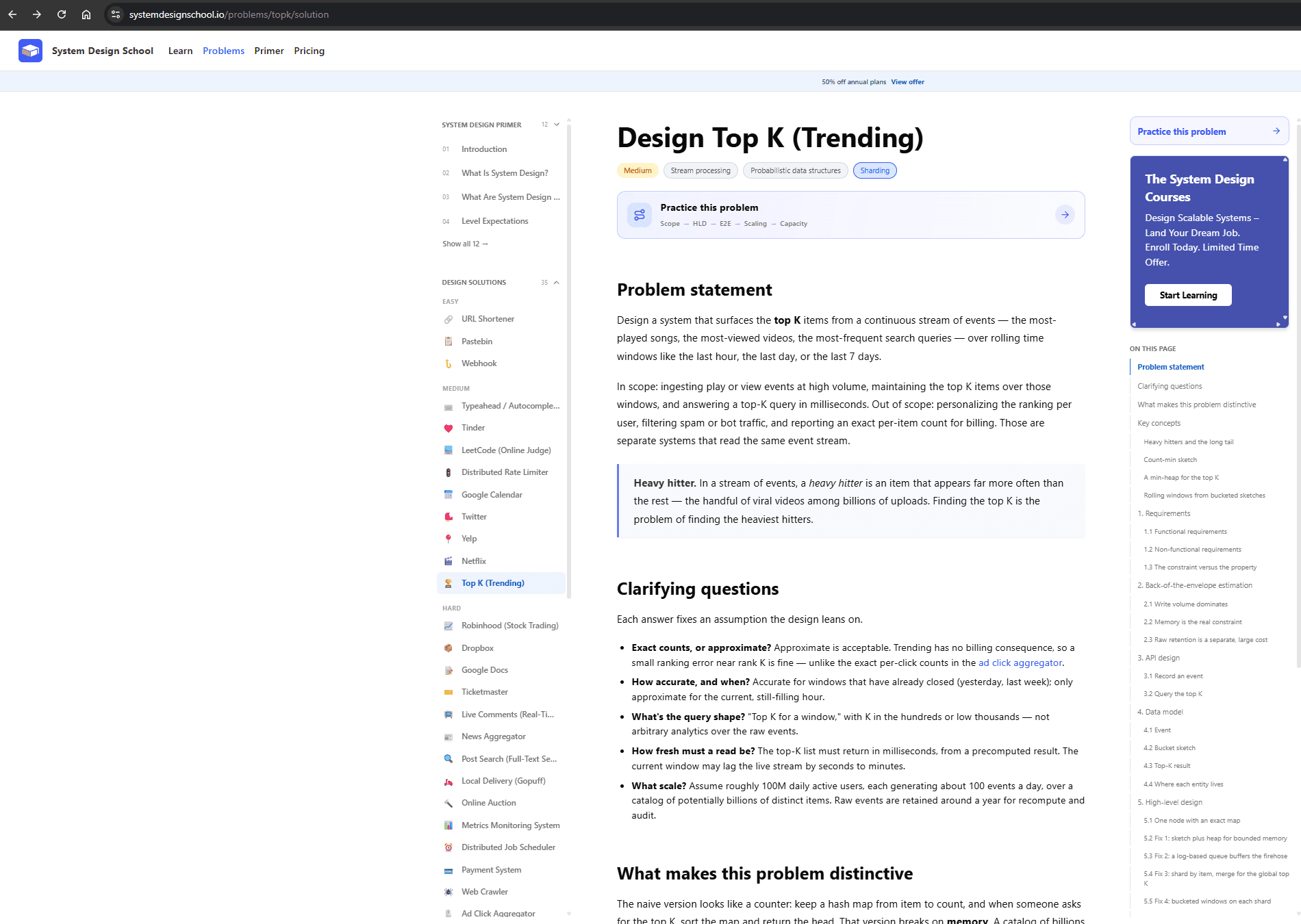The image size is (1301, 924).
Task: Open the Problems nav item
Action: (x=223, y=51)
